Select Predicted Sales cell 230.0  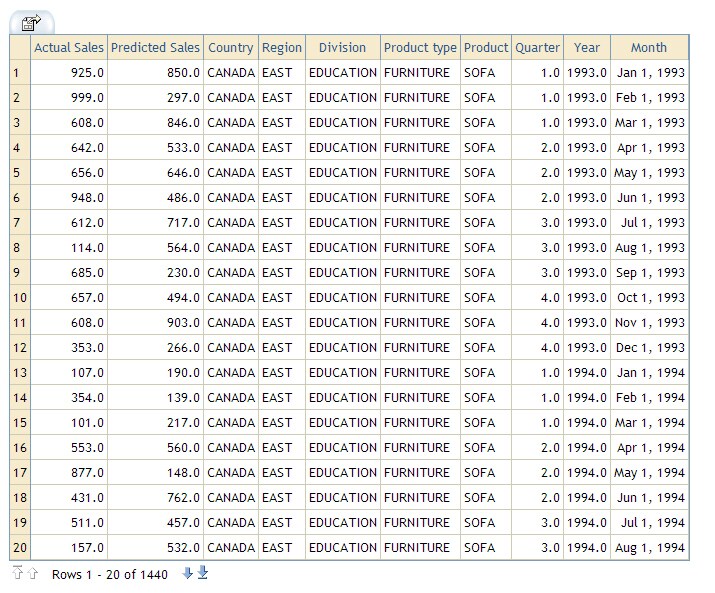[x=155, y=273]
